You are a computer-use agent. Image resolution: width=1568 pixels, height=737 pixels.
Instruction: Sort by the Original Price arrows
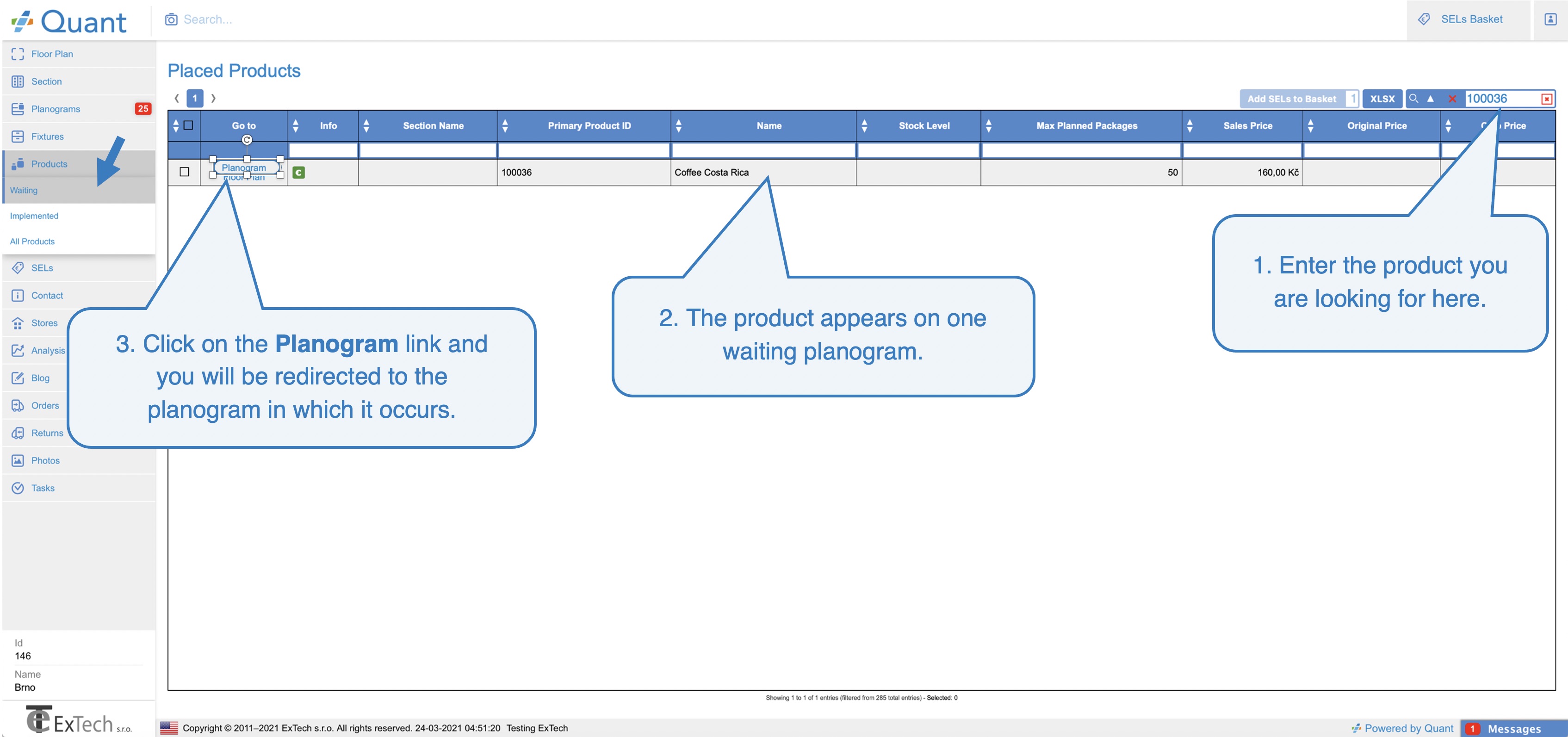click(x=1310, y=126)
